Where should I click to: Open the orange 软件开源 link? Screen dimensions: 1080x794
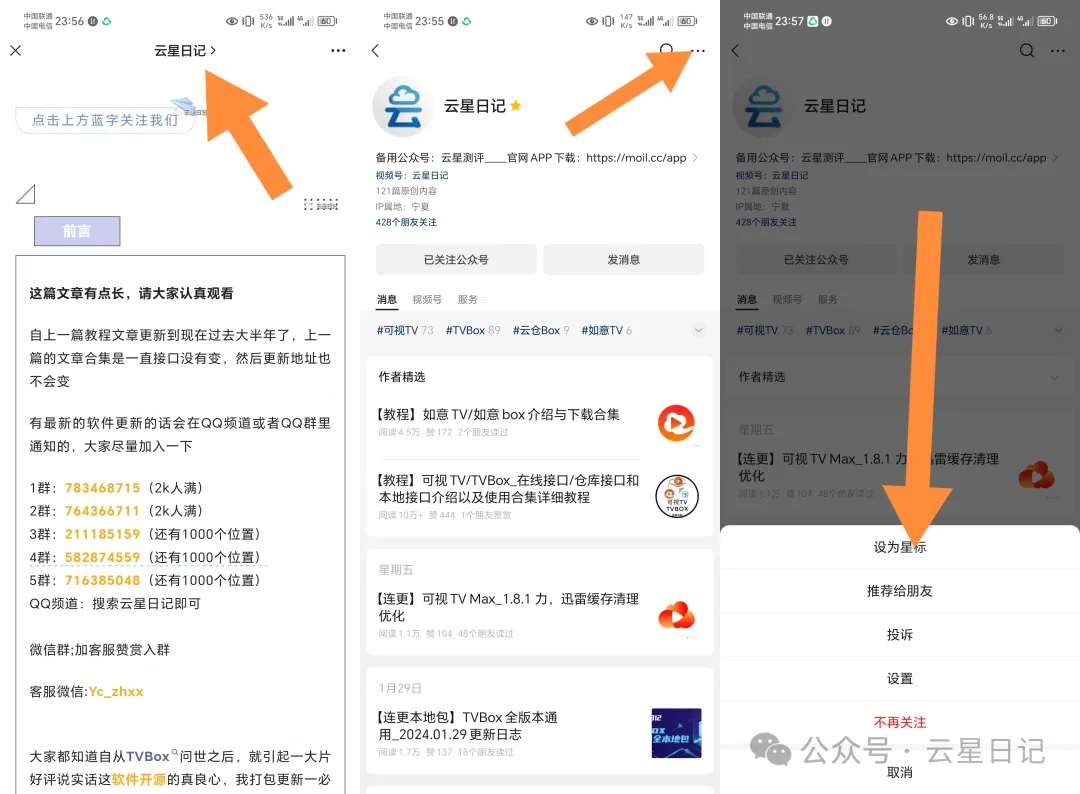pos(138,780)
